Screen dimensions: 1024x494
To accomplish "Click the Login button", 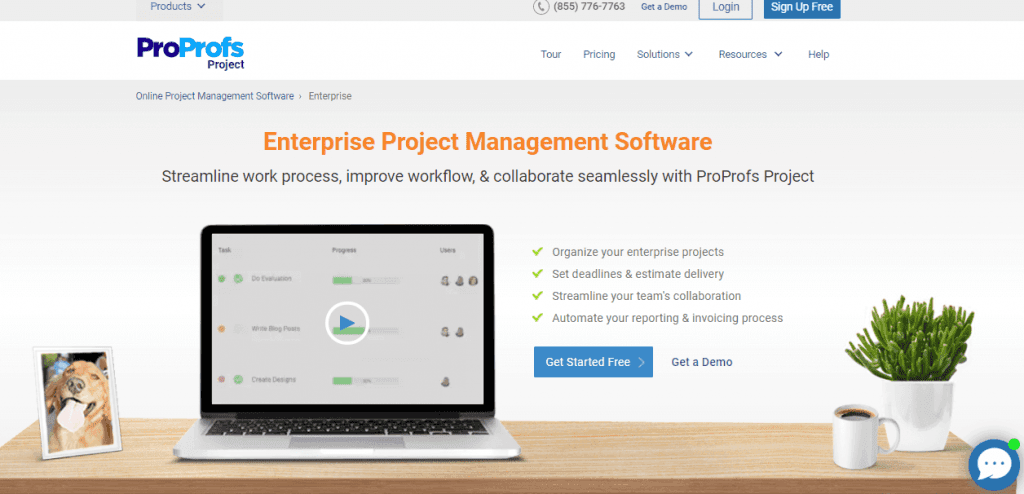I will coord(726,7).
